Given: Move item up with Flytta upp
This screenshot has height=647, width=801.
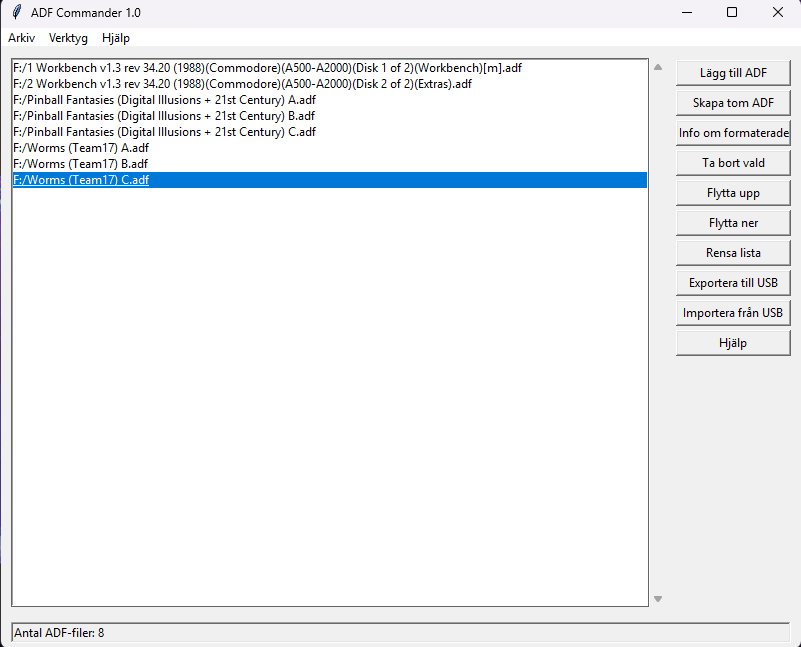Looking at the screenshot, I should pos(733,193).
